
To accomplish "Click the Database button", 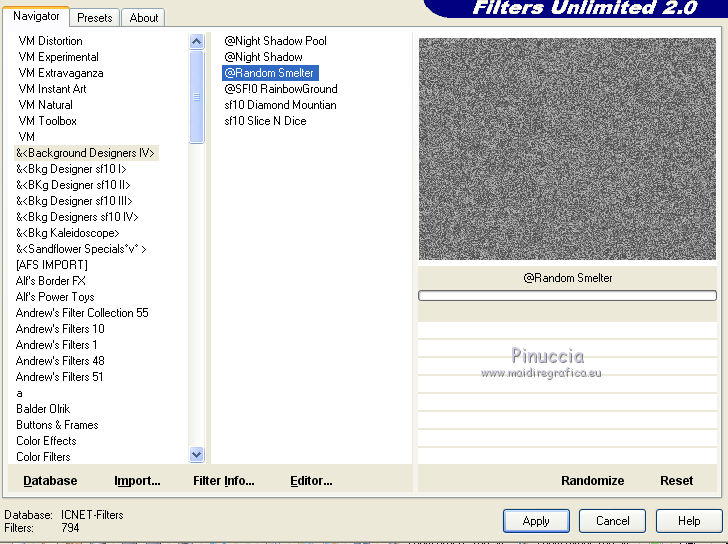I will 50,481.
